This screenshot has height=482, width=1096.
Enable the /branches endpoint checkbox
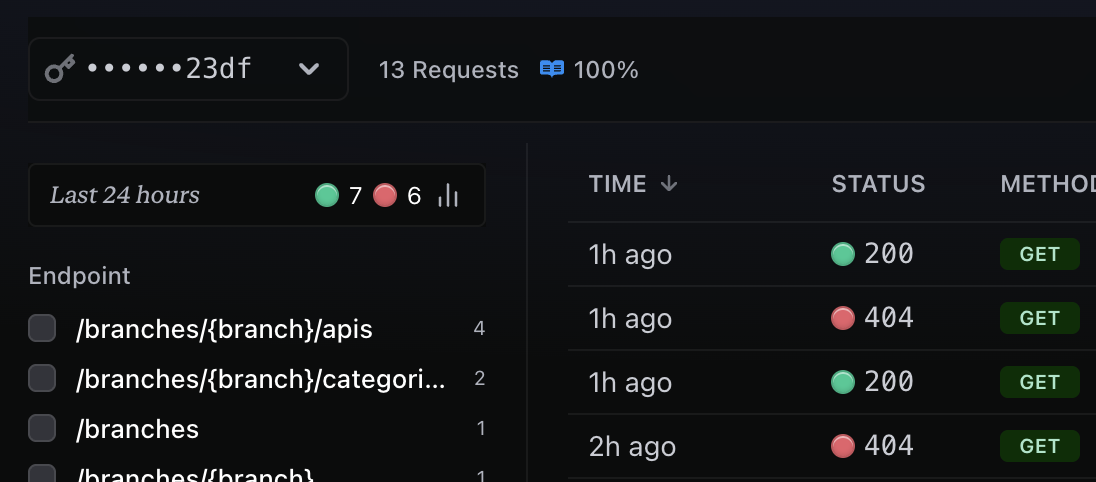(42, 428)
